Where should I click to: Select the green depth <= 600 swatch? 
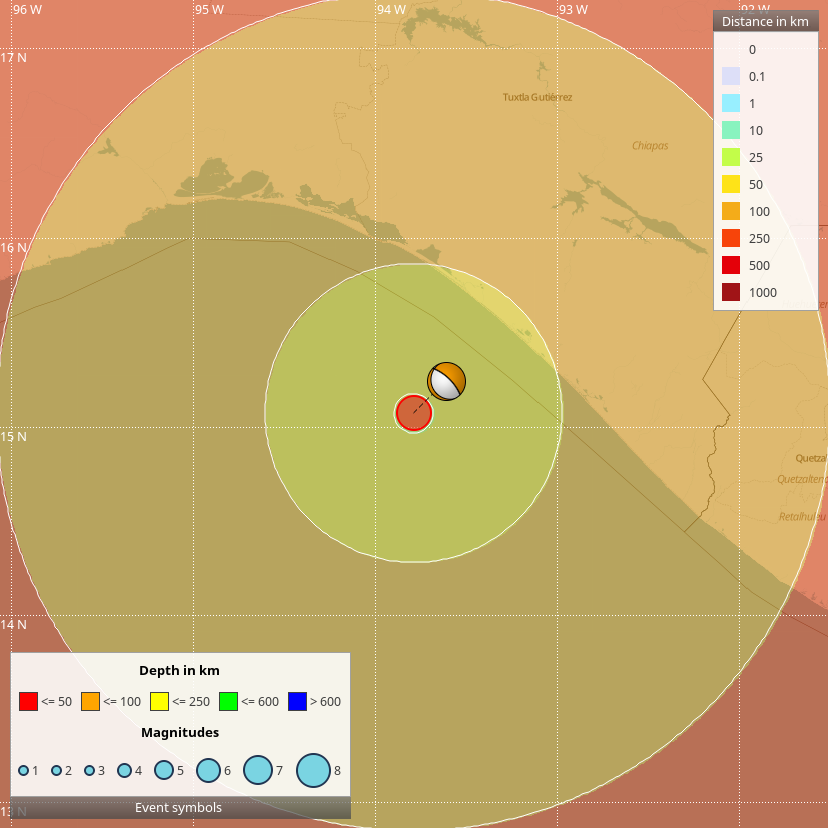click(229, 702)
